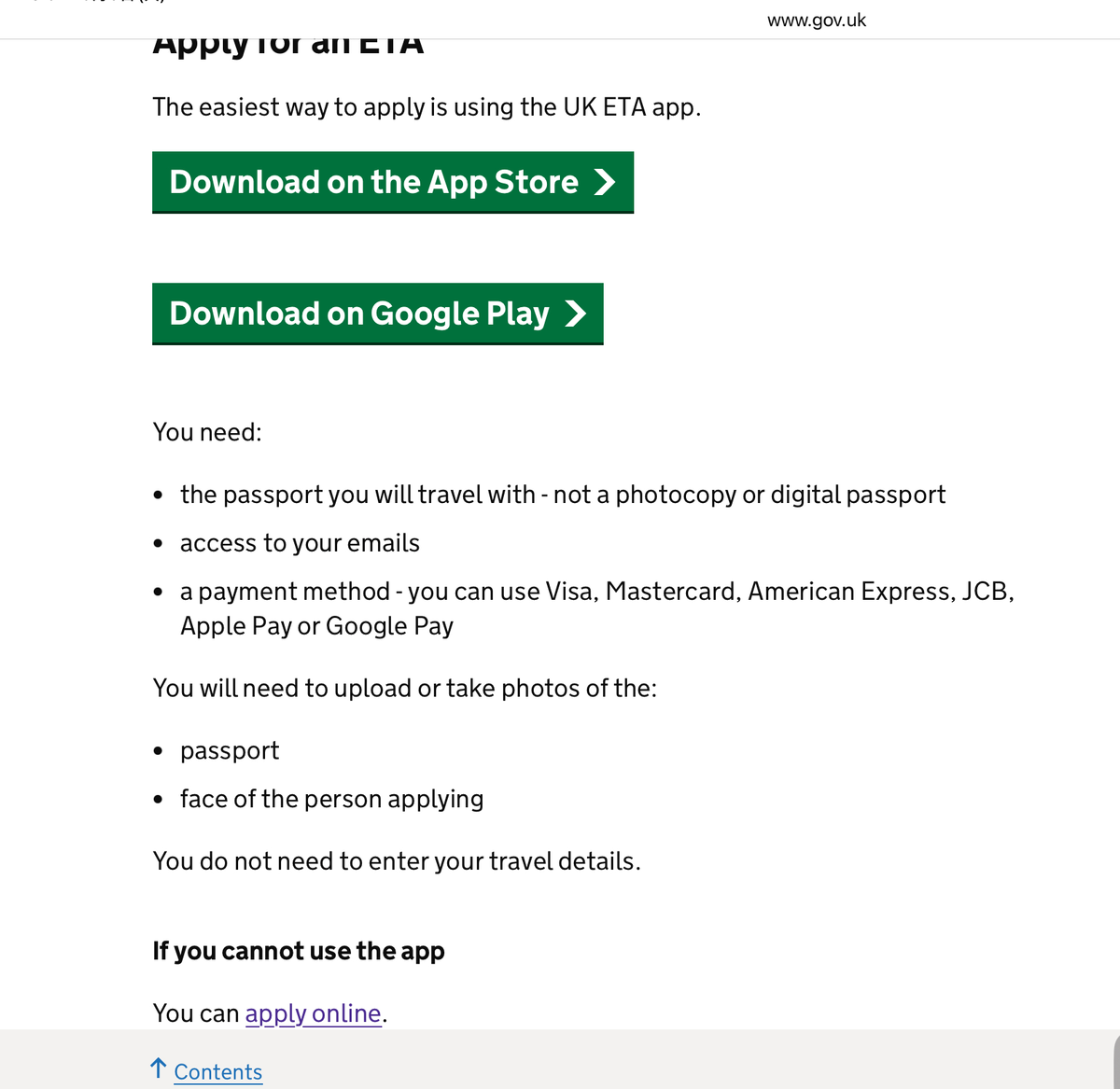Click the easiest way to apply sentence
The height and width of the screenshot is (1089, 1120).
click(427, 107)
